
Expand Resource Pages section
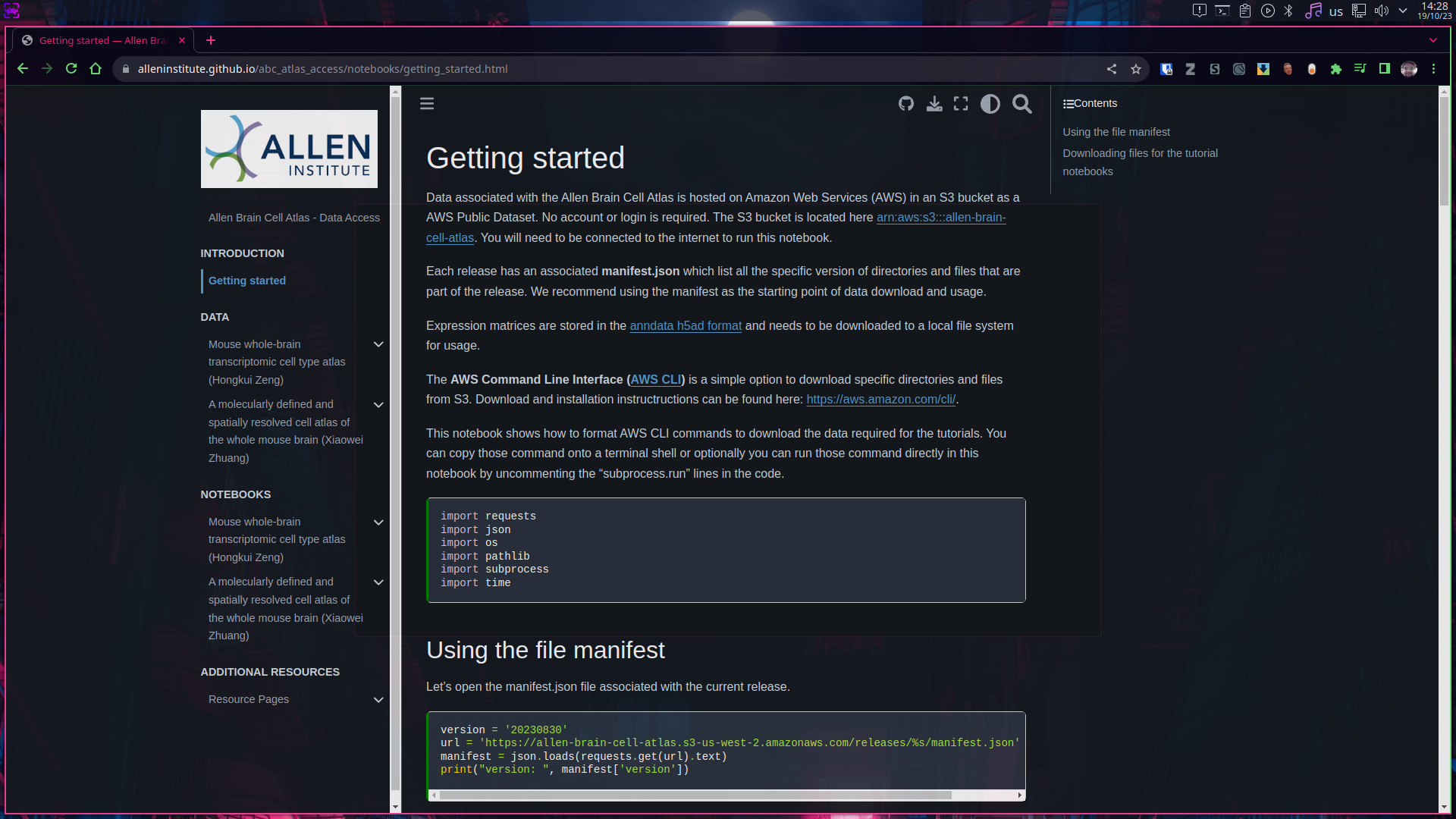pos(378,700)
